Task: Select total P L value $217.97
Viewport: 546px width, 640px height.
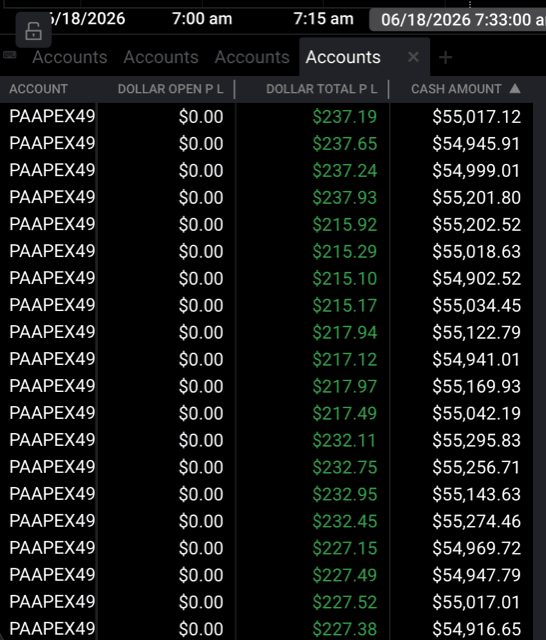Action: click(345, 386)
